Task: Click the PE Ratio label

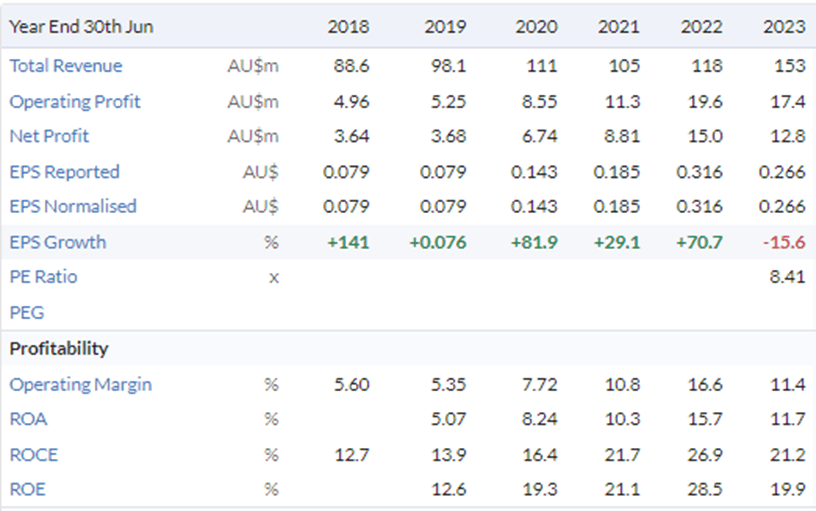Action: (43, 277)
